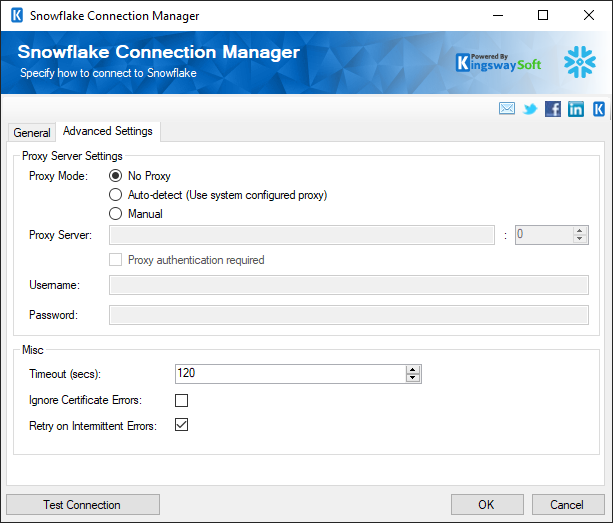This screenshot has width=613, height=523.
Task: Click the Proxy Server address field
Action: [302, 235]
